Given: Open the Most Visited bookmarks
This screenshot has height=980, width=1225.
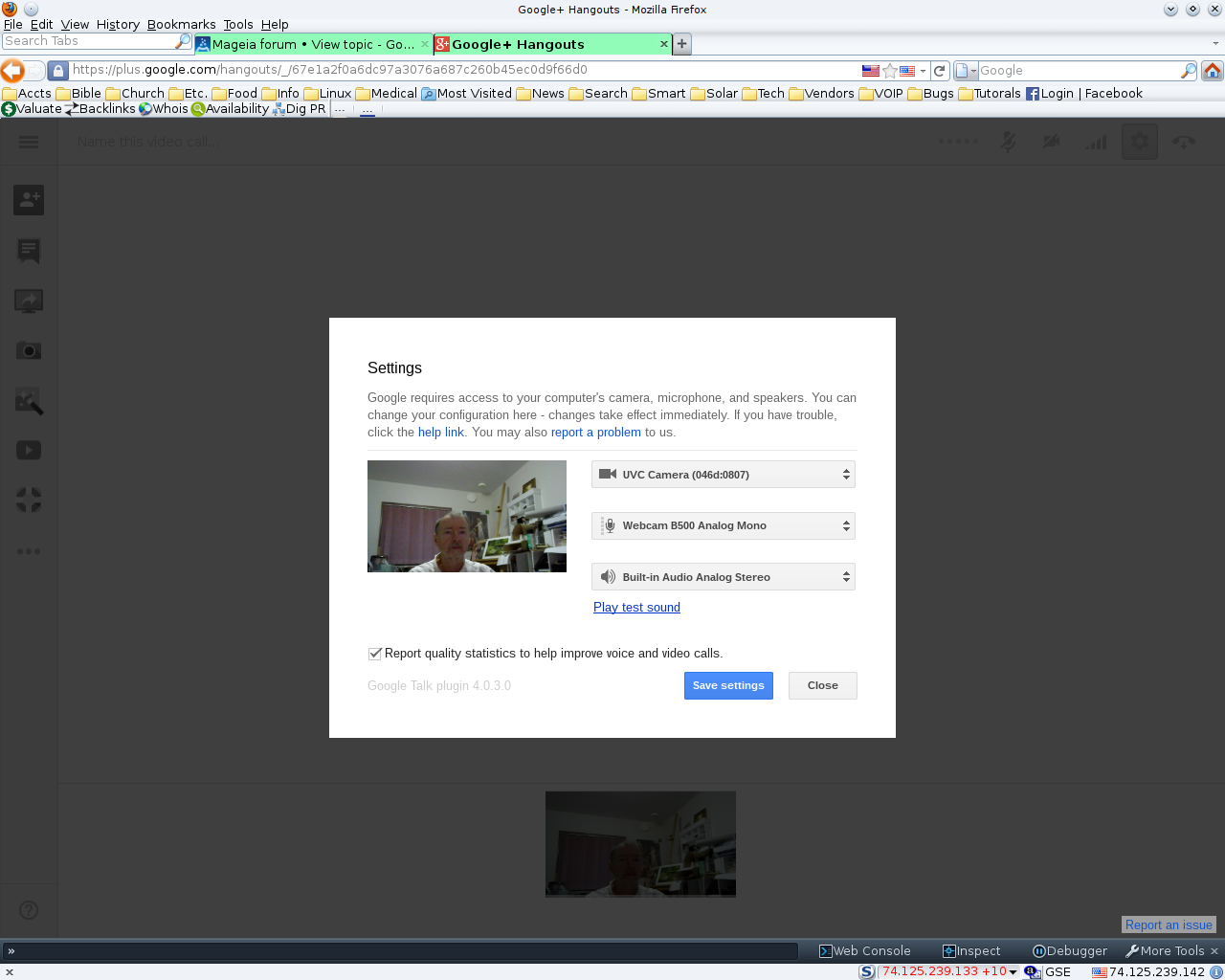Looking at the screenshot, I should click(467, 94).
